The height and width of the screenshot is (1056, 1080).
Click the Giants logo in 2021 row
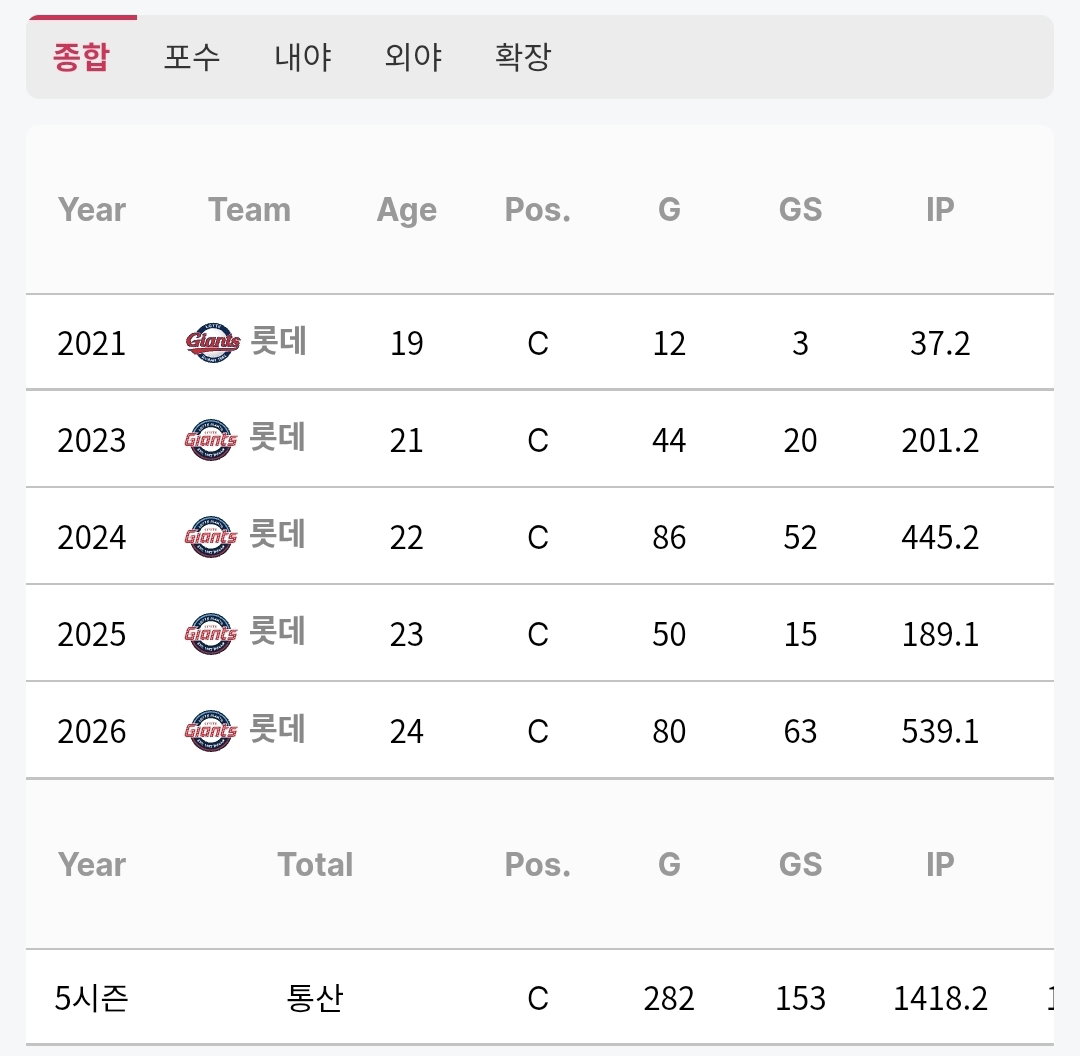click(x=213, y=342)
